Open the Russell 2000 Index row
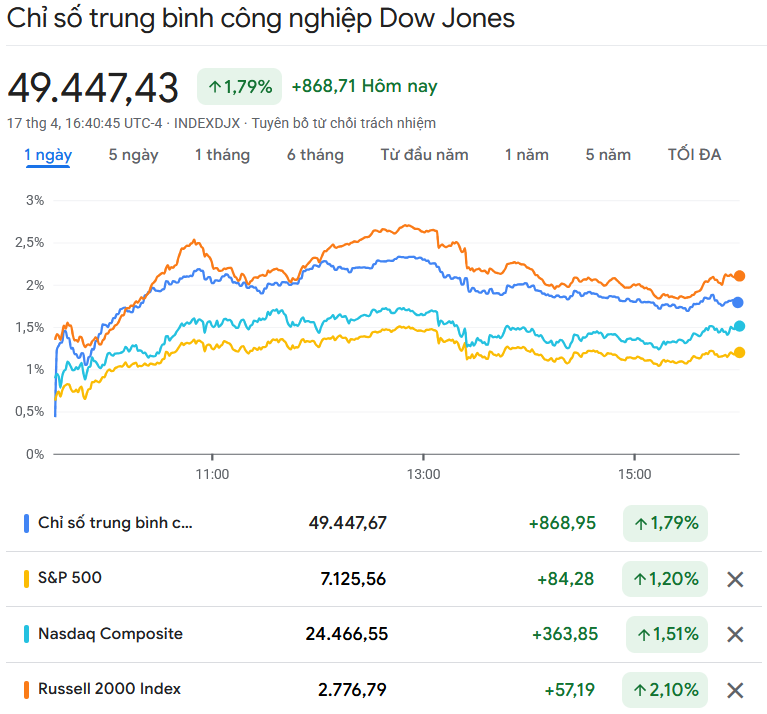This screenshot has width=767, height=714. [110, 689]
